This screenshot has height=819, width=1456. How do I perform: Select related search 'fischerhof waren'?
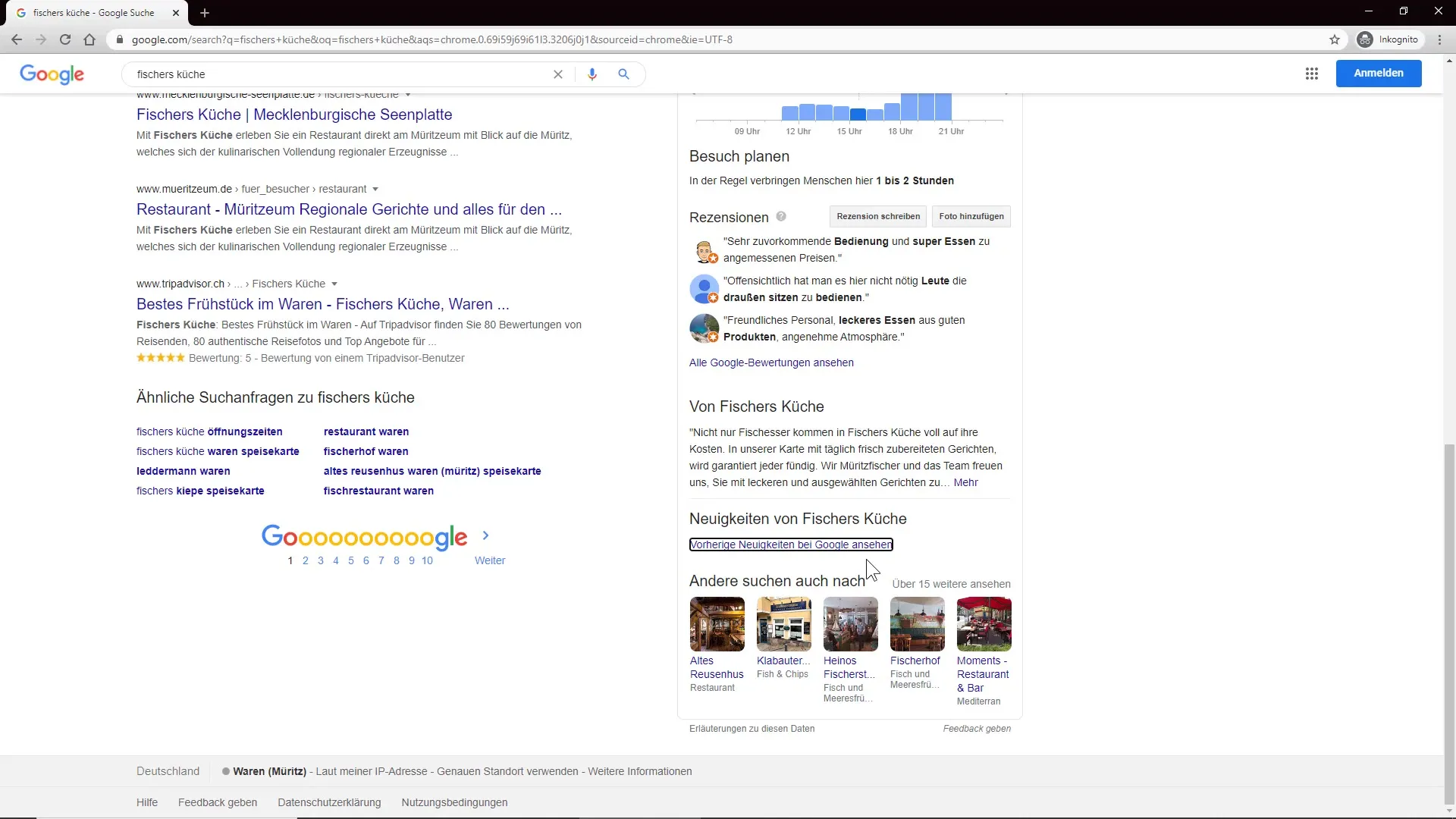coord(366,451)
